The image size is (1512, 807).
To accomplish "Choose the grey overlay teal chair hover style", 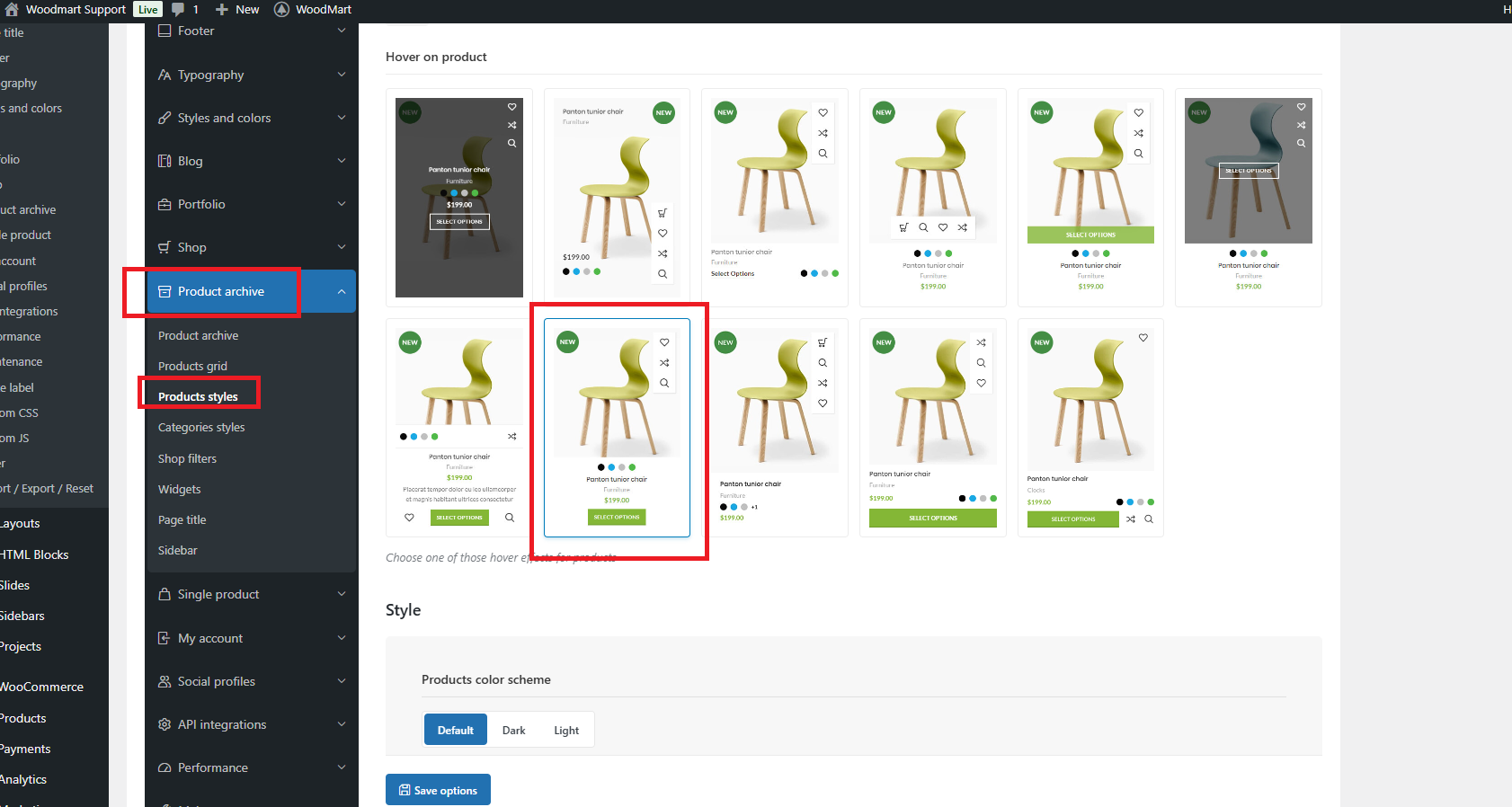I will [1249, 198].
